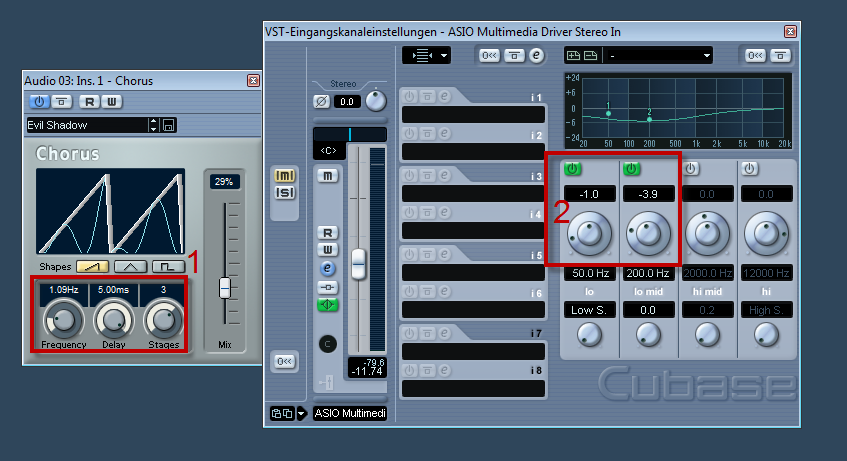
Task: Toggle the Chorus effect power button
Action: coord(39,101)
